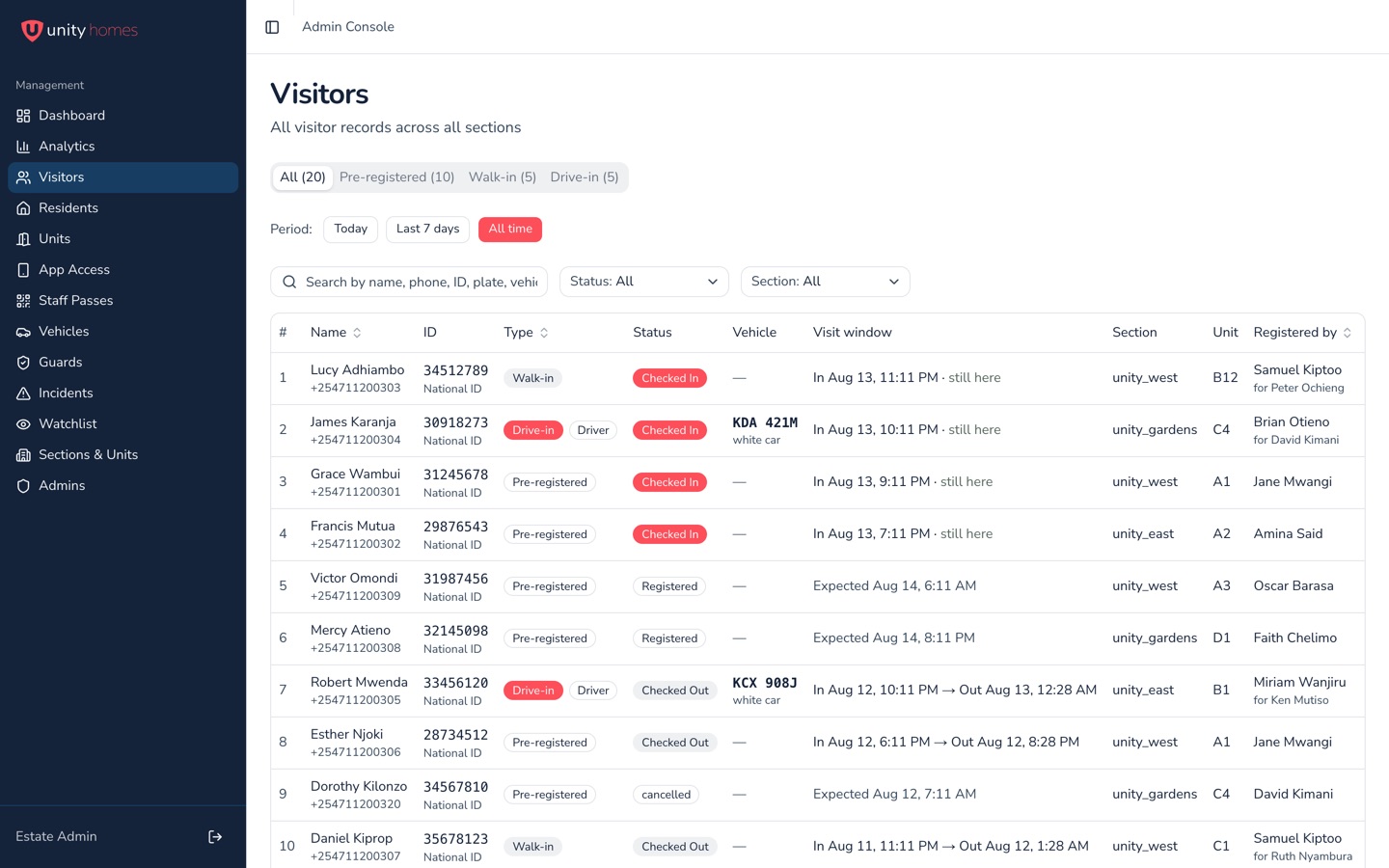Click visitor name Lucy Adhiambo
The width and height of the screenshot is (1389, 868).
point(357,370)
